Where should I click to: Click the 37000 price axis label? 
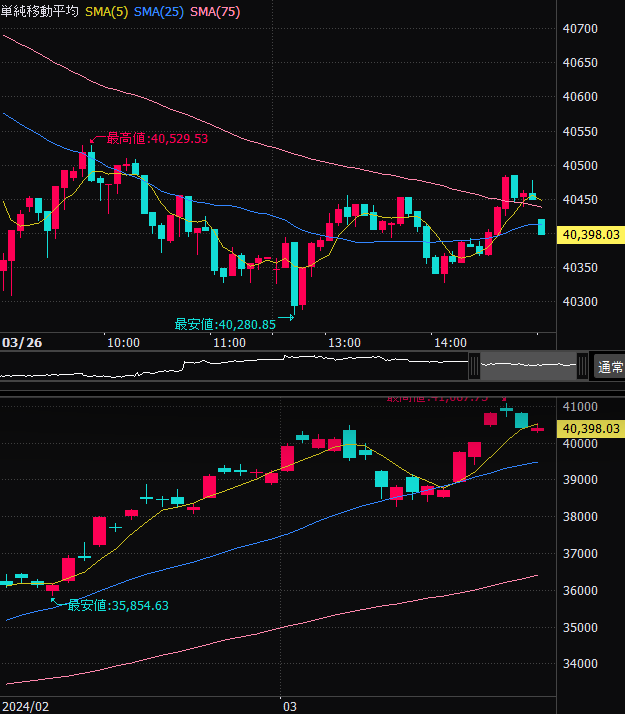[x=580, y=553]
